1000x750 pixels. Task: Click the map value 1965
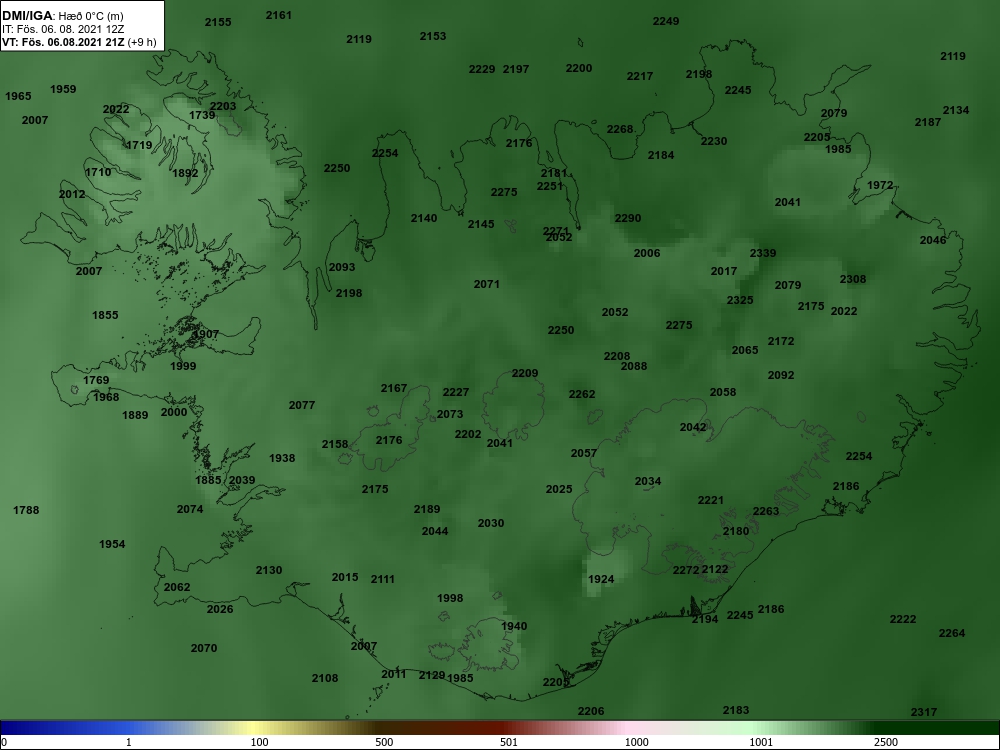pyautogui.click(x=18, y=96)
